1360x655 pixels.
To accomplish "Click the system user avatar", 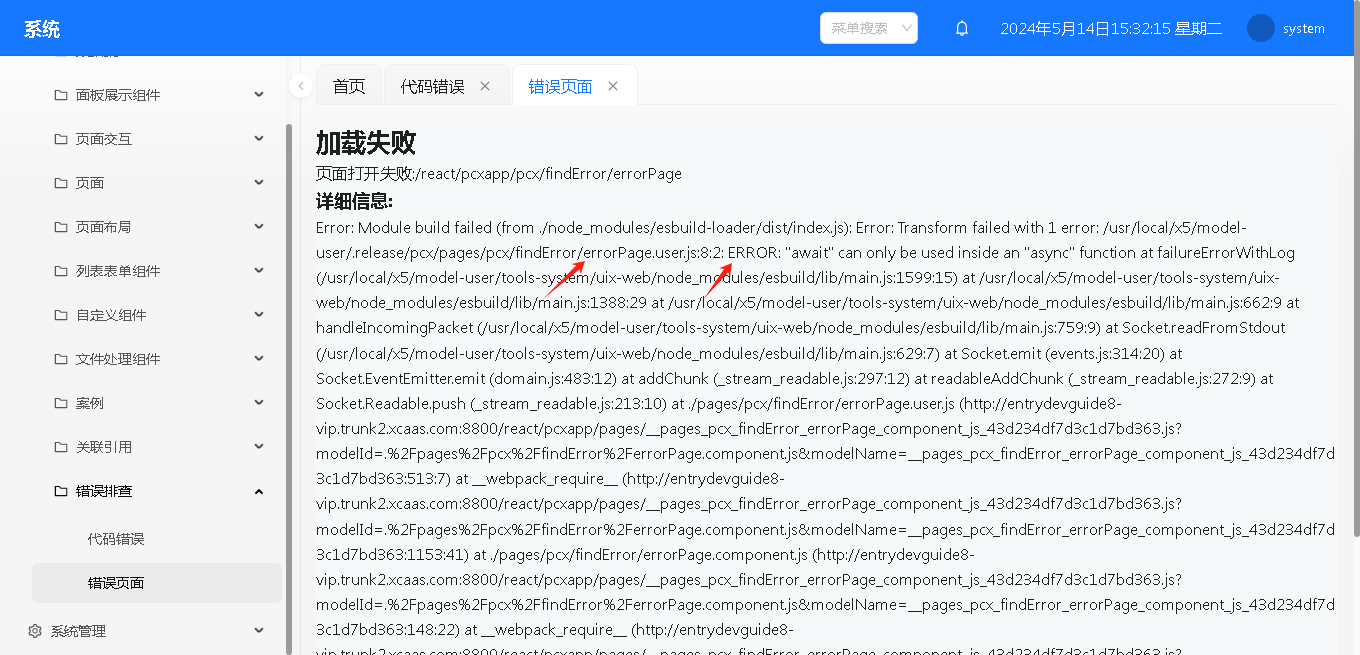I will click(1261, 28).
